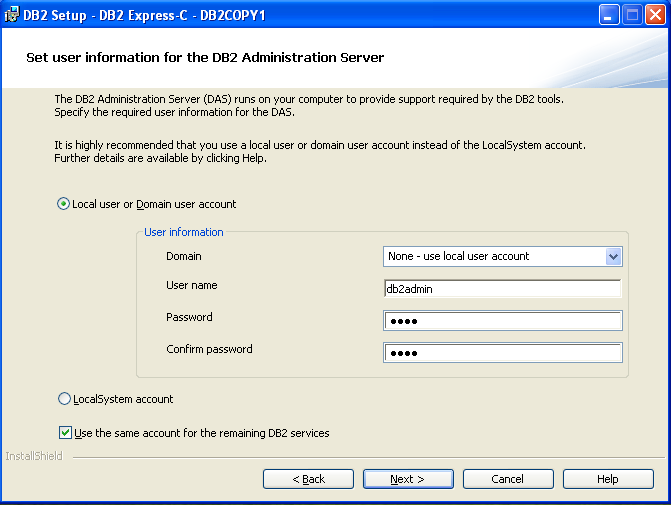The height and width of the screenshot is (505, 671).
Task: Click the DB2 Setup - DB2 Express-C title bar text
Action: [144, 15]
